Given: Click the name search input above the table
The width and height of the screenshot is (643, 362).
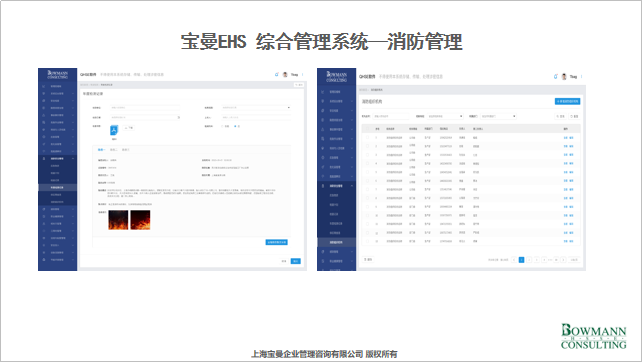Looking at the screenshot, I should (x=391, y=116).
